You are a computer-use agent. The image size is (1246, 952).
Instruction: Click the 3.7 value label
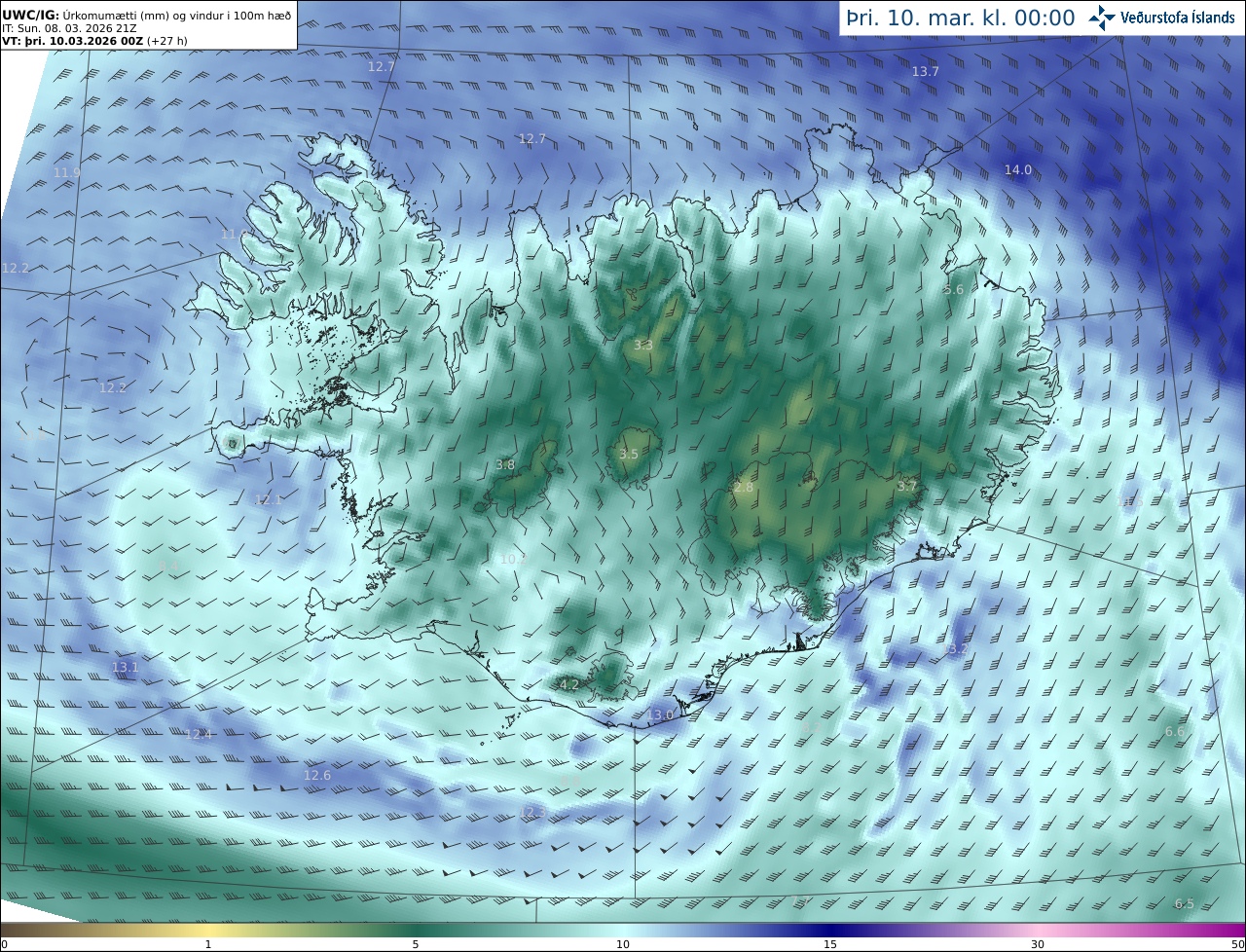coord(906,486)
